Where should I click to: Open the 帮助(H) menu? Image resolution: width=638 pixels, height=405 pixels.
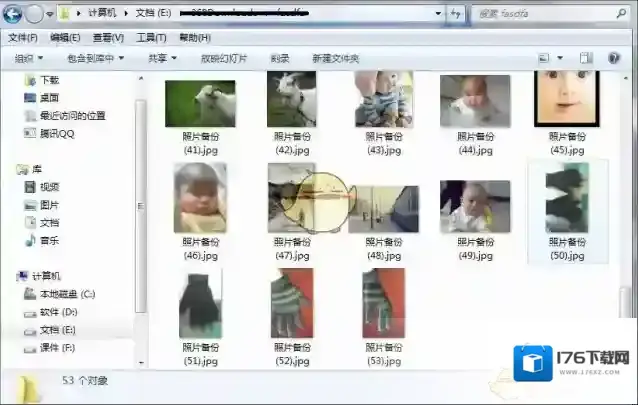[x=195, y=38]
